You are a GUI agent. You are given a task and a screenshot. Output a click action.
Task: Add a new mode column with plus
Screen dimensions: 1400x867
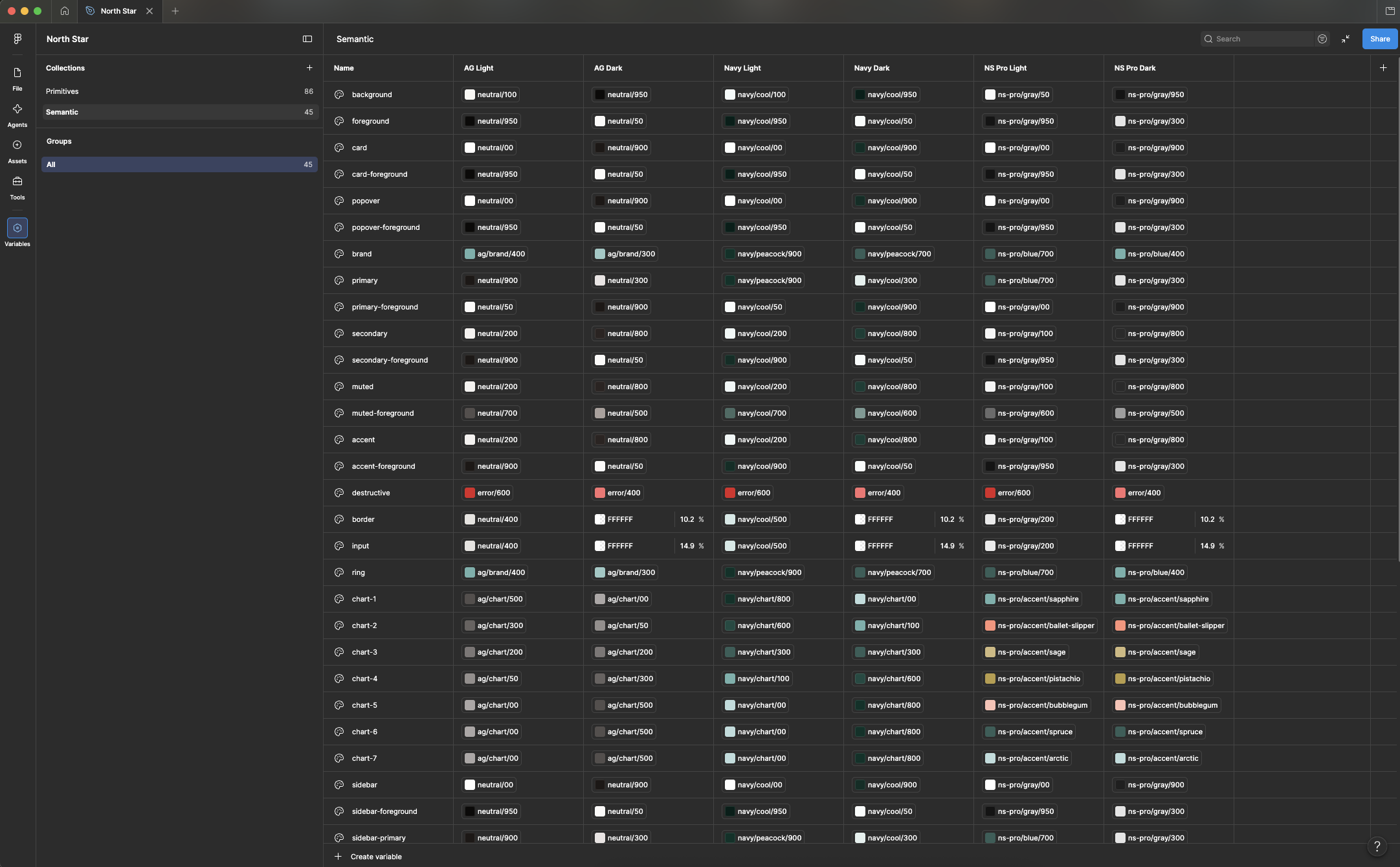(x=1383, y=68)
